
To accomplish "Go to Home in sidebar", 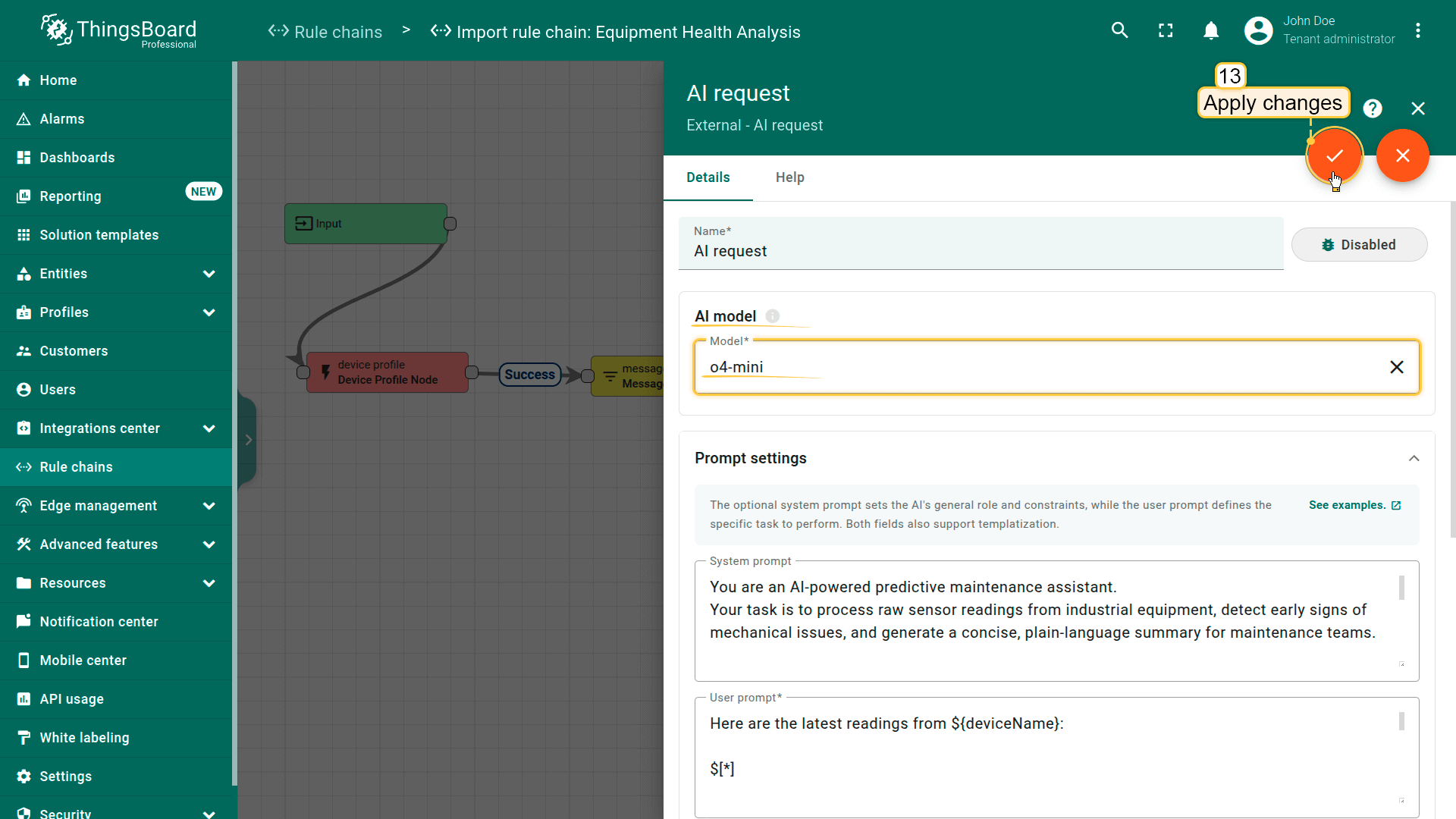I will pyautogui.click(x=115, y=80).
